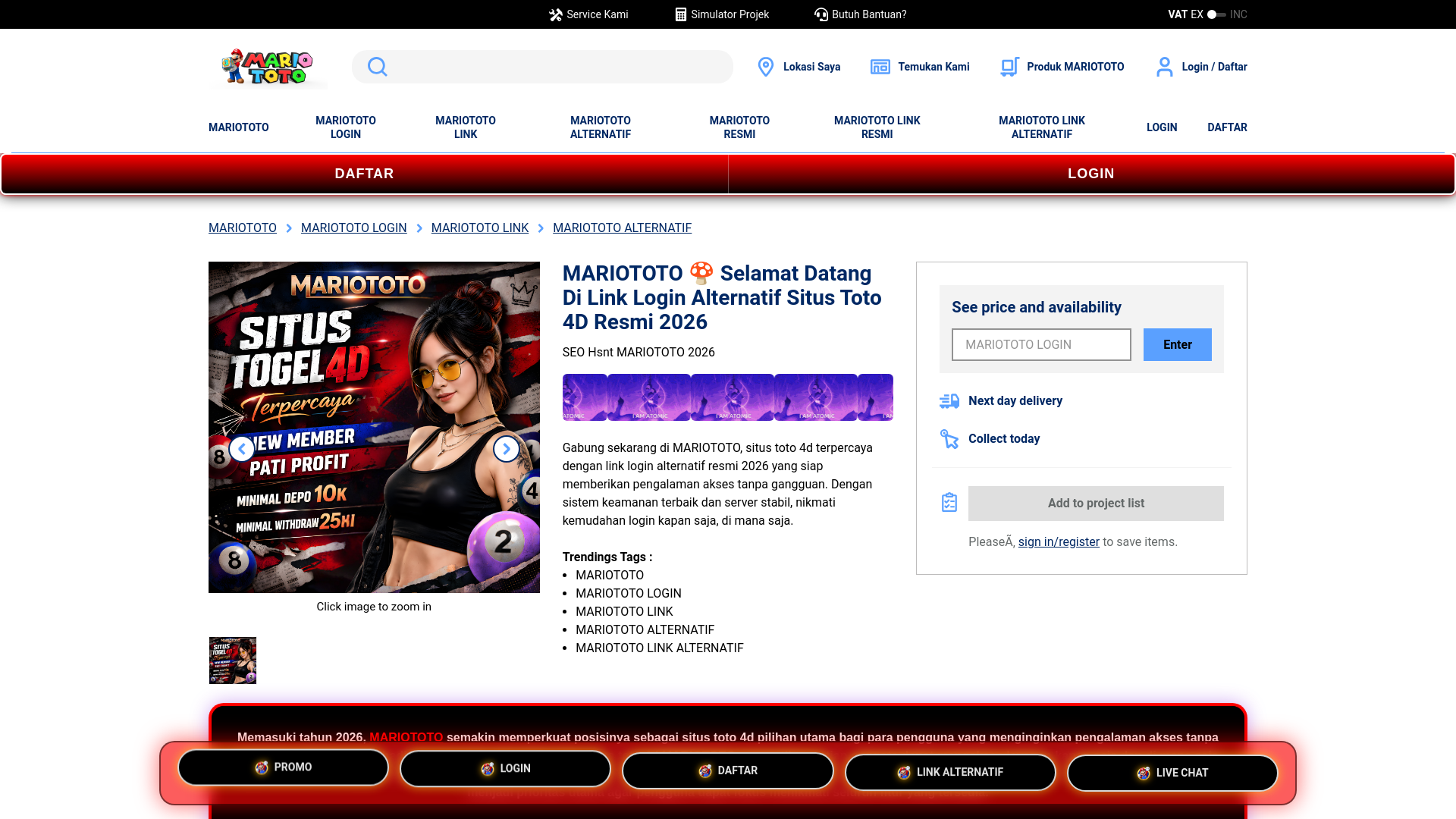Select small product thumbnail below image
Screen dimensions: 1456x819
233,661
